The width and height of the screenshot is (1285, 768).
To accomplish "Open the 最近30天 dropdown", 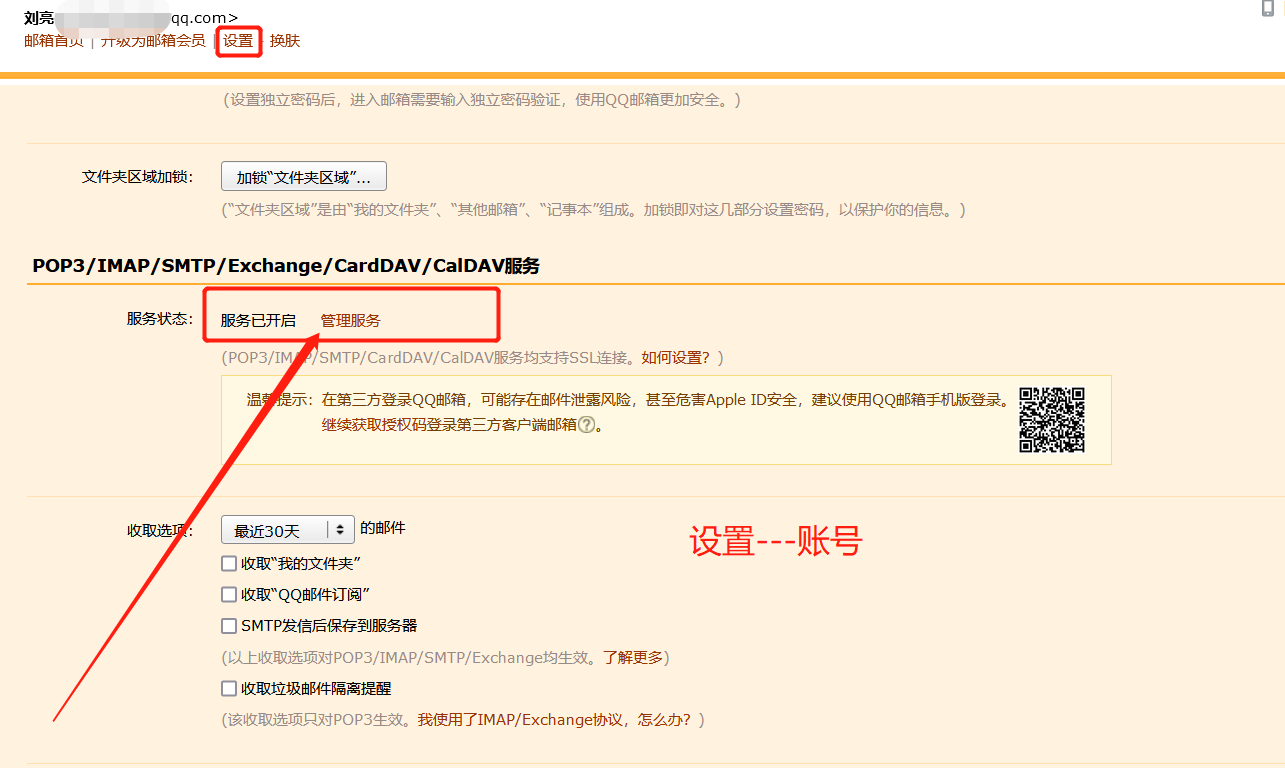I will click(x=288, y=531).
